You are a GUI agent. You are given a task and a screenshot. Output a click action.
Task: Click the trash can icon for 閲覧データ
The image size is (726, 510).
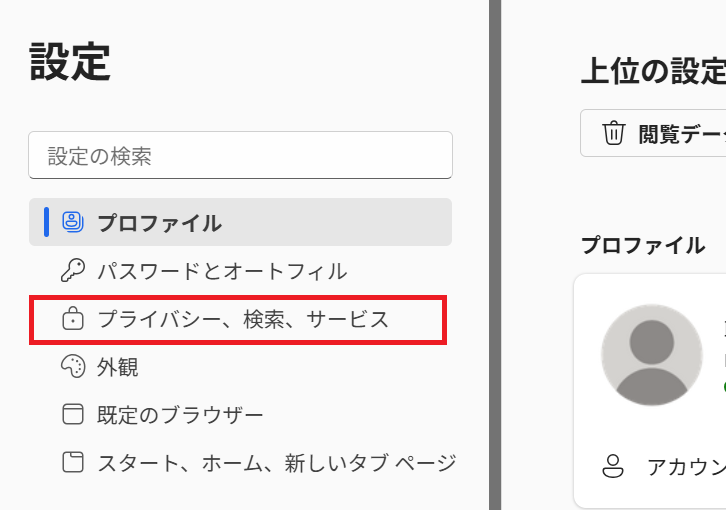click(613, 133)
